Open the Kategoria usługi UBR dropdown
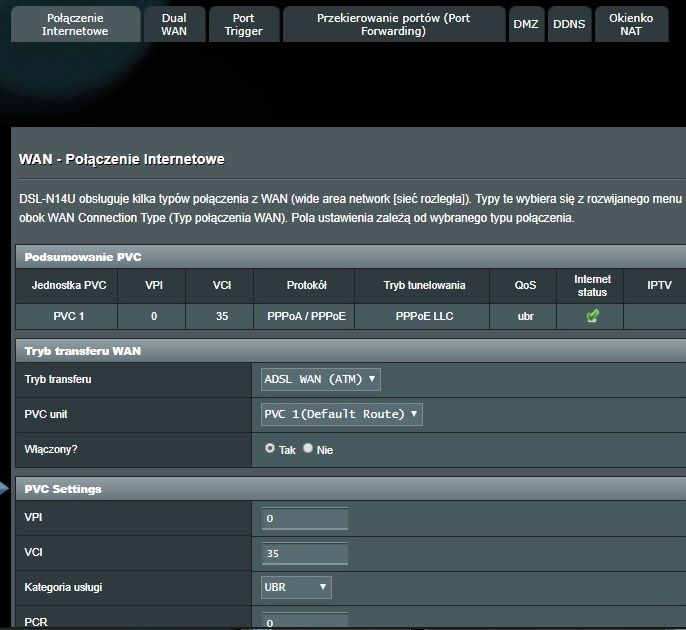Image resolution: width=686 pixels, height=630 pixels. pyautogui.click(x=296, y=587)
